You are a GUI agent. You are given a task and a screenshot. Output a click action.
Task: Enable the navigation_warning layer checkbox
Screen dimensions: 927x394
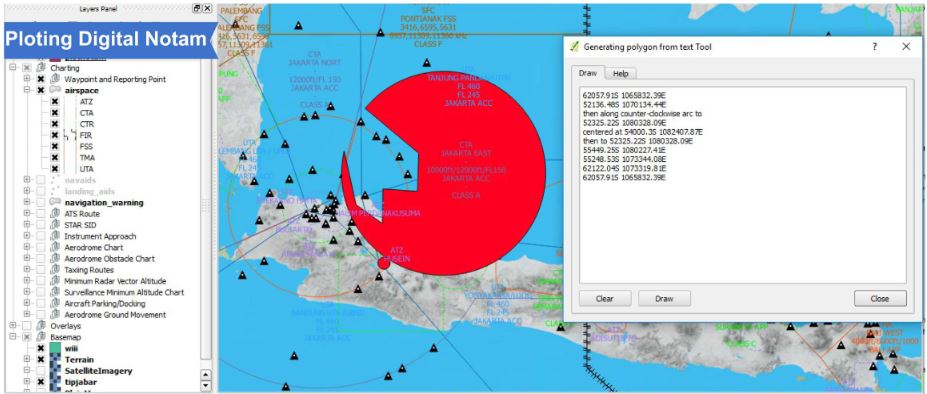coord(40,202)
